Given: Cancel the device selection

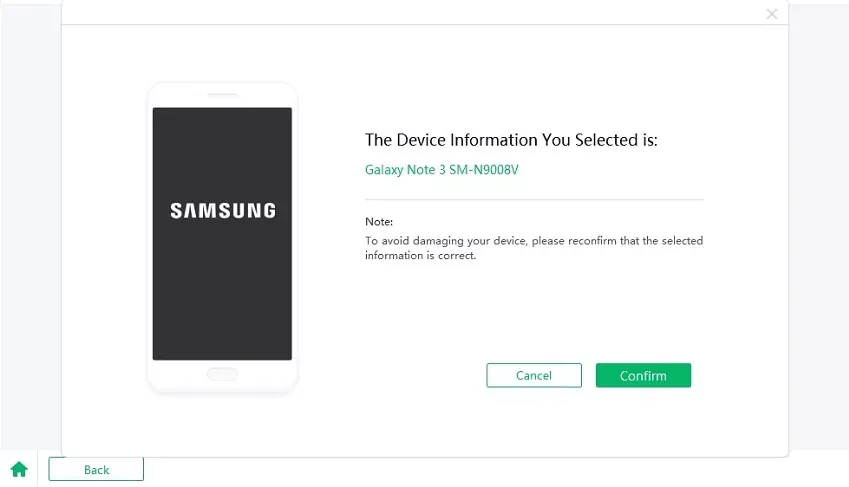Looking at the screenshot, I should (533, 375).
